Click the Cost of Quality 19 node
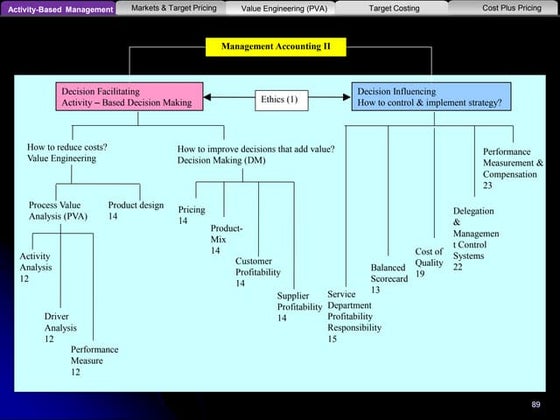560x420 pixels. point(429,262)
